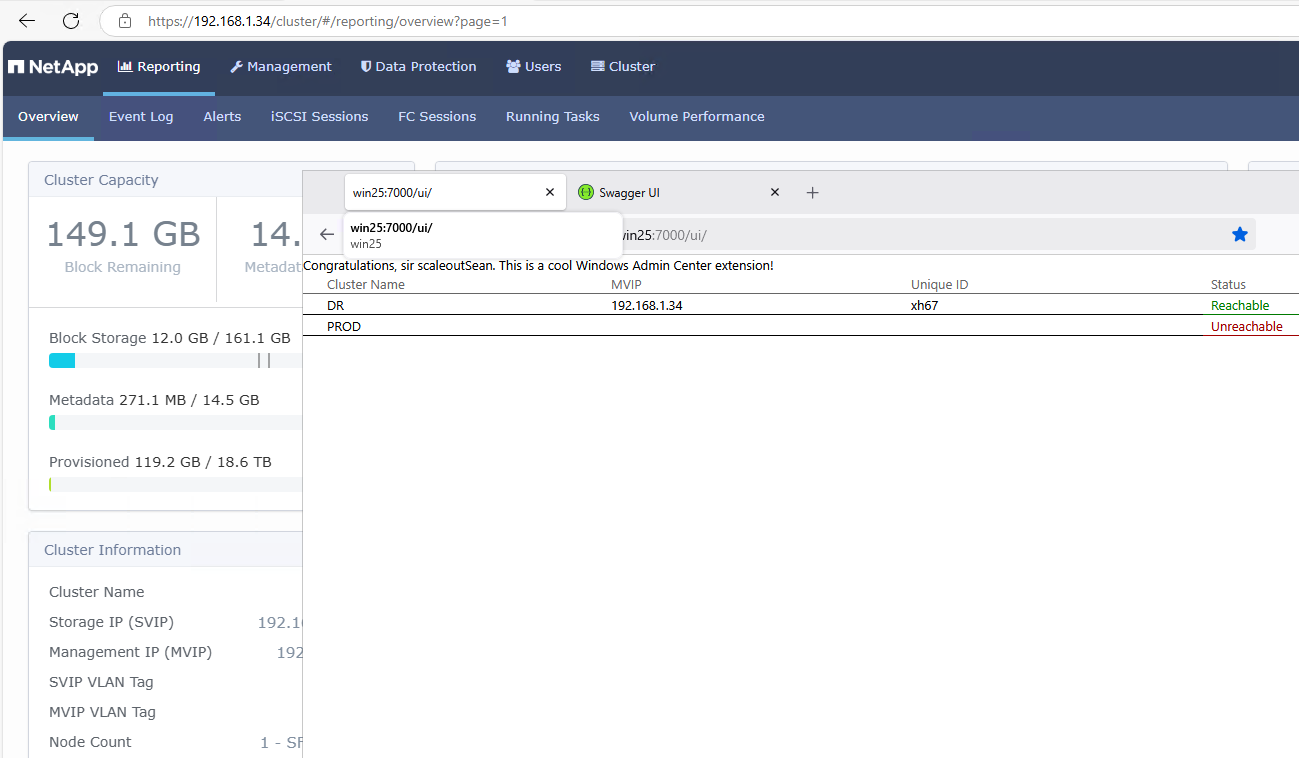Click the NetApp logo
Image resolution: width=1299 pixels, height=758 pixels.
pyautogui.click(x=53, y=67)
